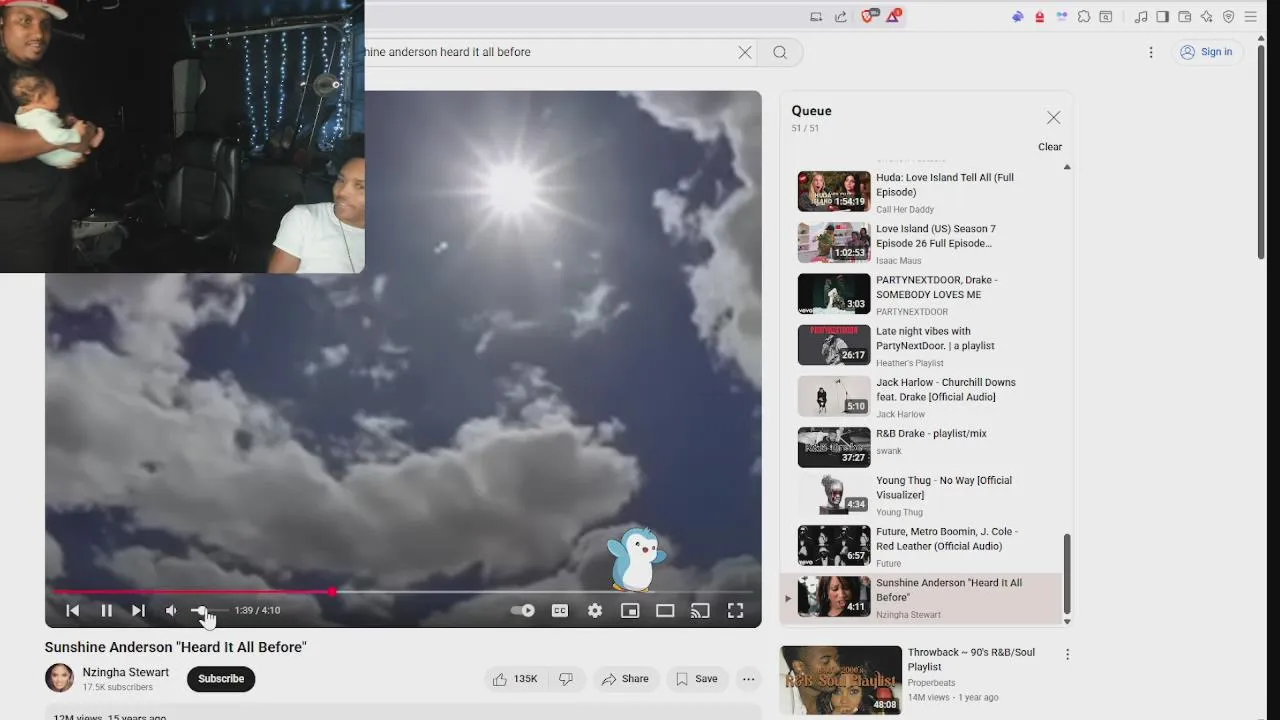1280x720 pixels.
Task: Click page scrollbar thumb on right edge
Action: (x=1261, y=150)
